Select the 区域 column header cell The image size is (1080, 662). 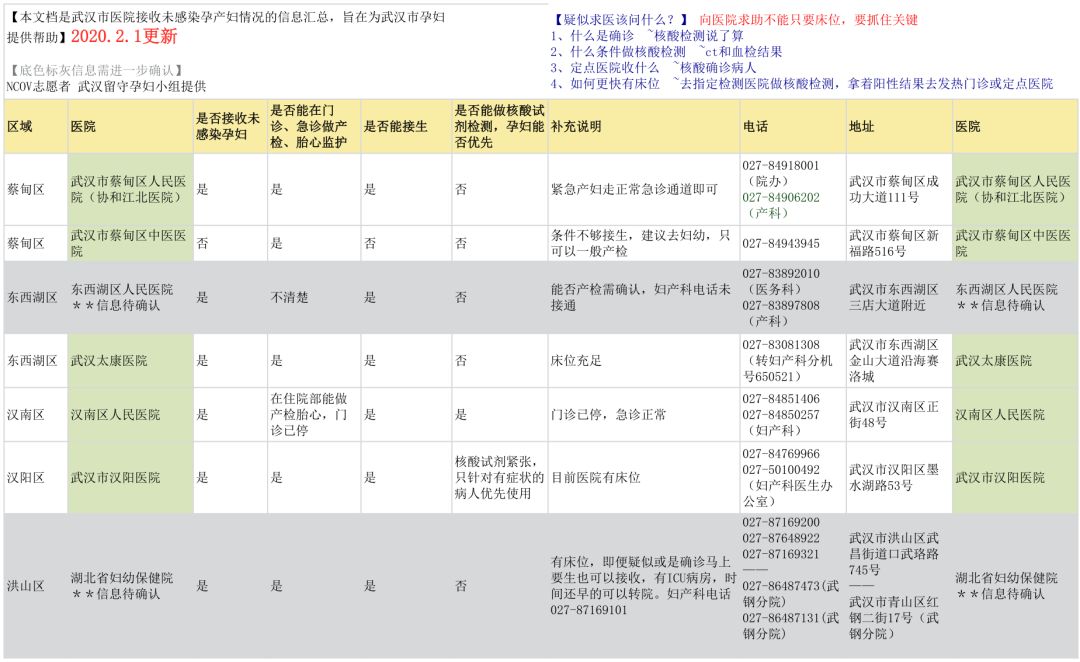coord(36,127)
